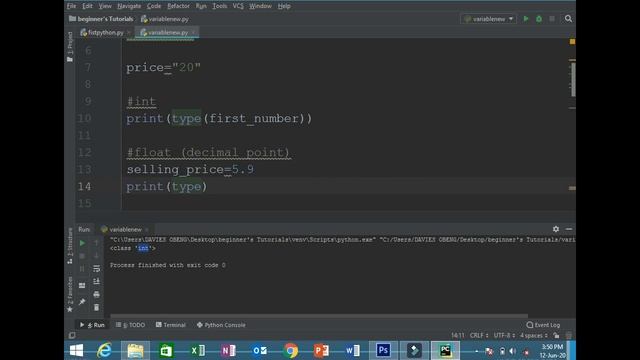Open the Python Console tool window

click(221, 325)
